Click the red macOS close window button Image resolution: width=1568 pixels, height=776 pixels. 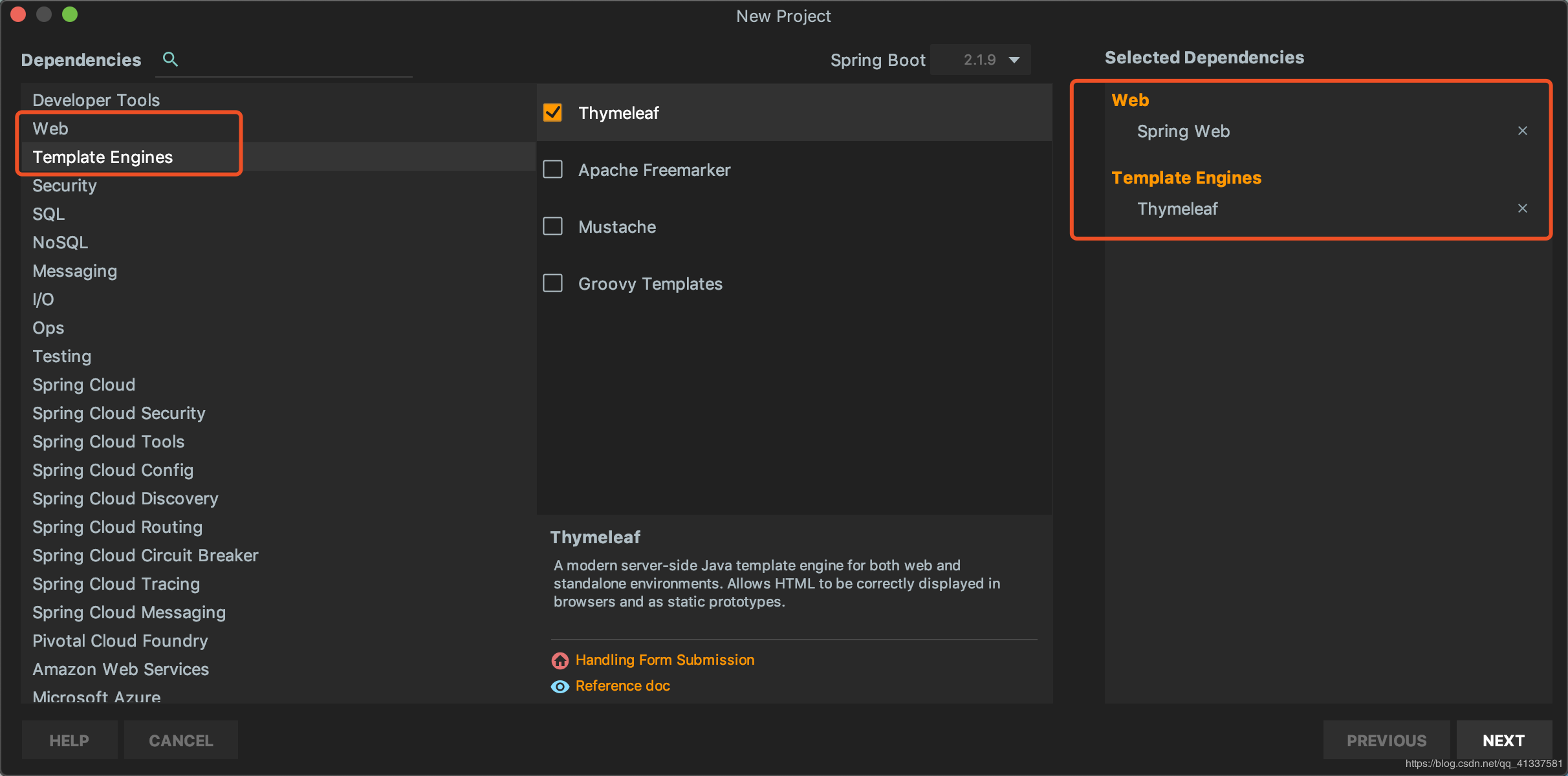18,14
